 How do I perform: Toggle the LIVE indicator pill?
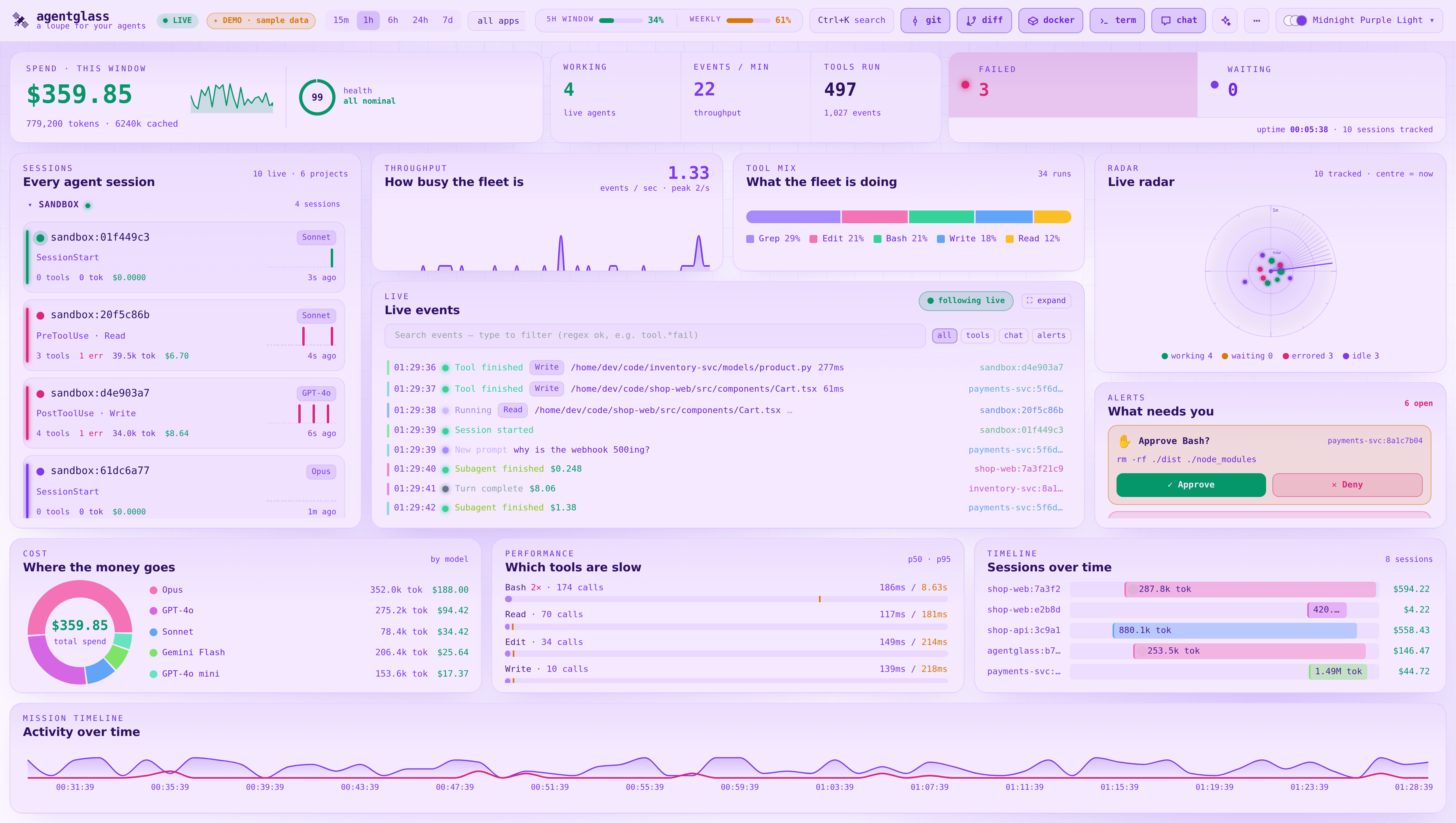click(x=178, y=20)
